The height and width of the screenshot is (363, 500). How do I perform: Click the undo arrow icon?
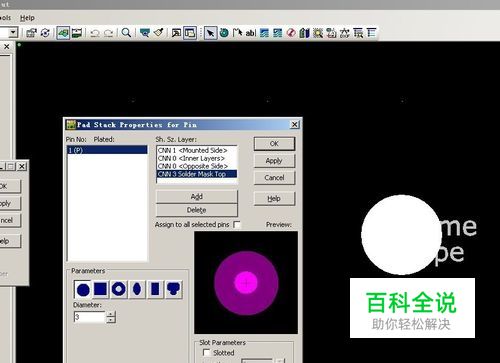[95, 33]
